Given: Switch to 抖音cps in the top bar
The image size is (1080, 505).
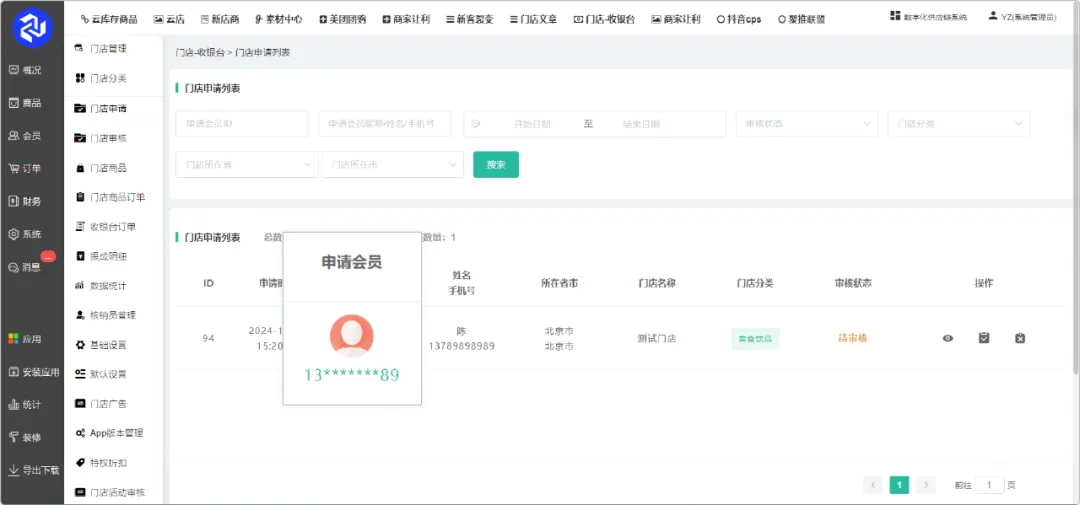Looking at the screenshot, I should [x=739, y=19].
